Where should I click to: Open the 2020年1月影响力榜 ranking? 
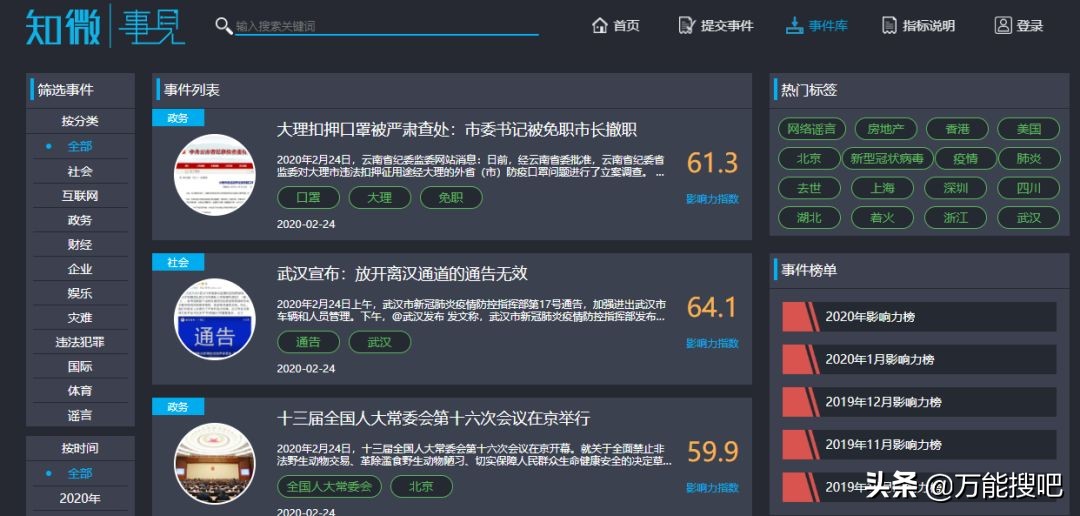click(919, 360)
